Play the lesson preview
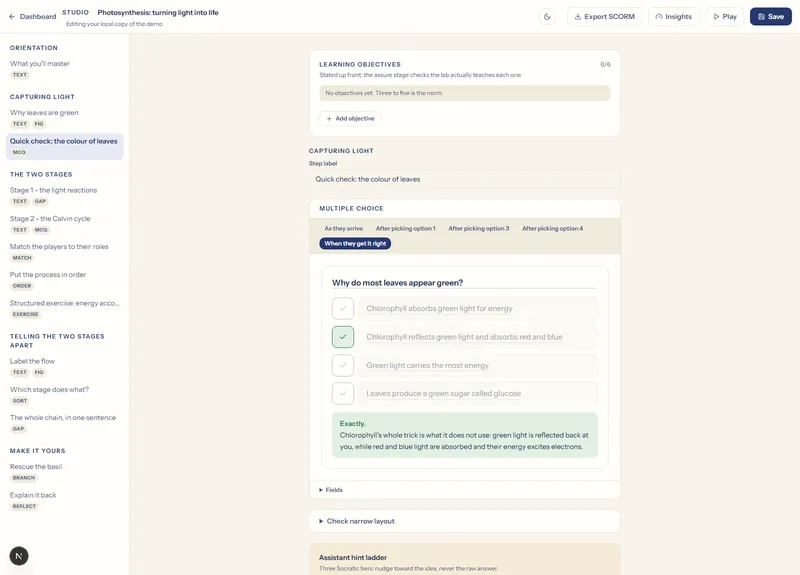The width and height of the screenshot is (800, 575). [x=724, y=16]
